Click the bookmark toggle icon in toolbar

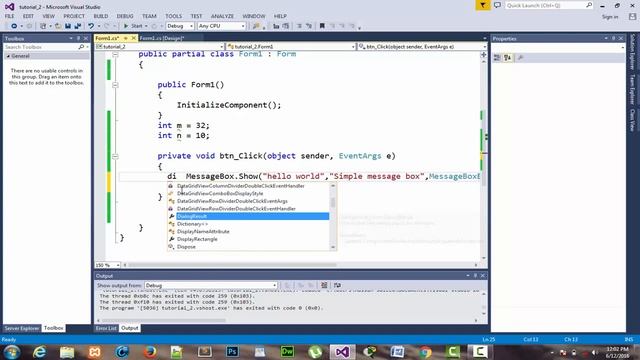point(322,26)
